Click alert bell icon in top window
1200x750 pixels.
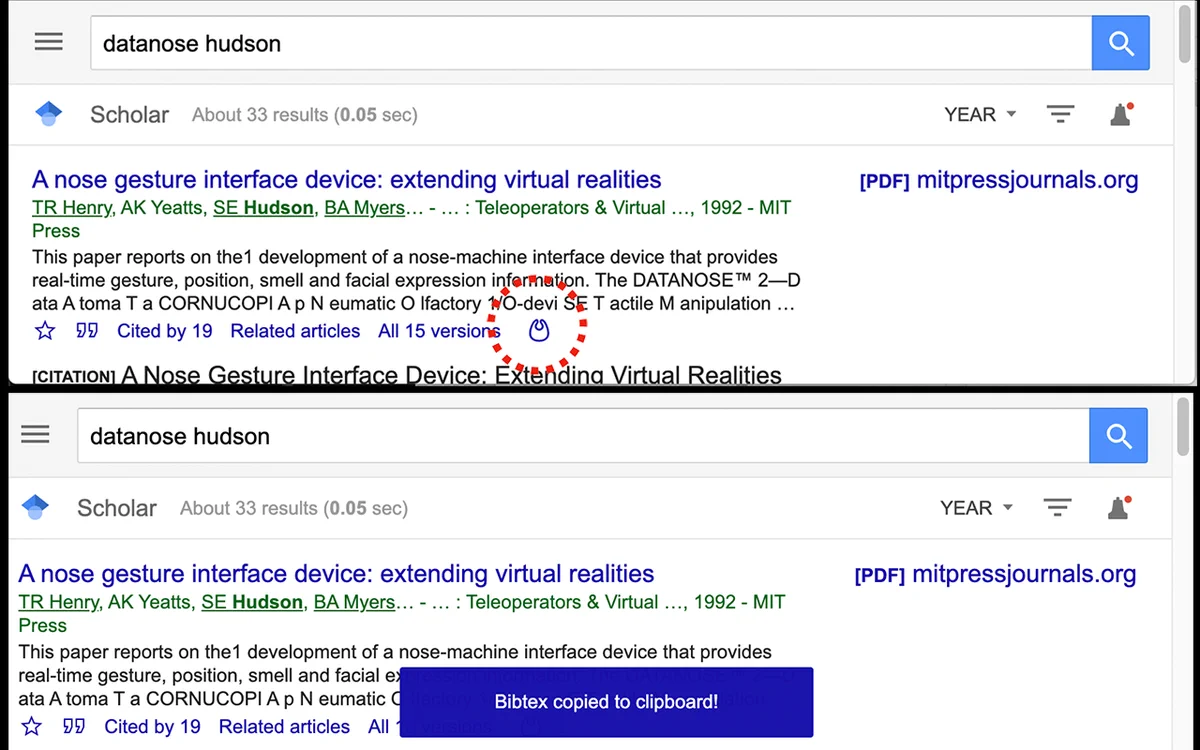(1121, 114)
